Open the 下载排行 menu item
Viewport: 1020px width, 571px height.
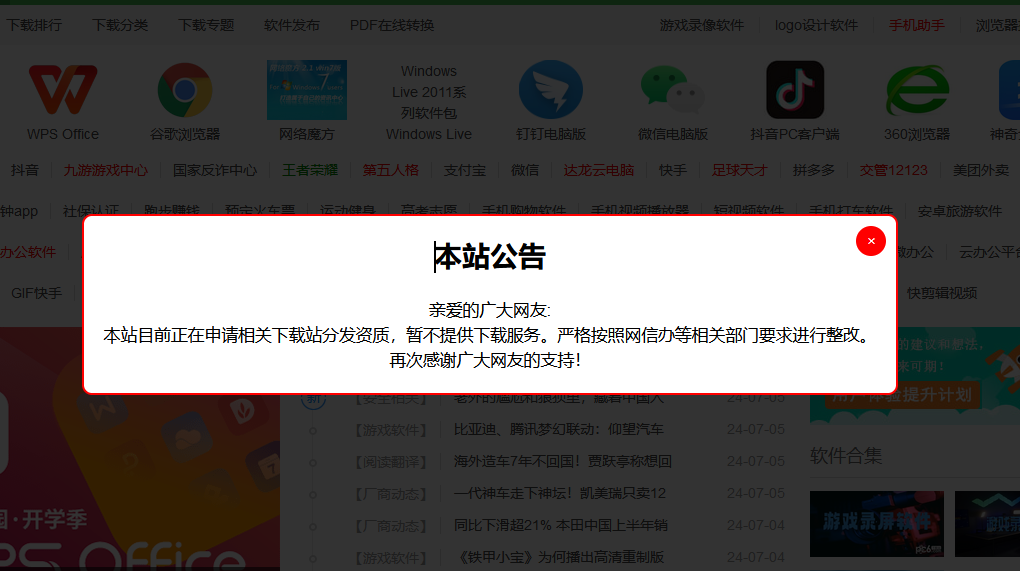point(34,25)
